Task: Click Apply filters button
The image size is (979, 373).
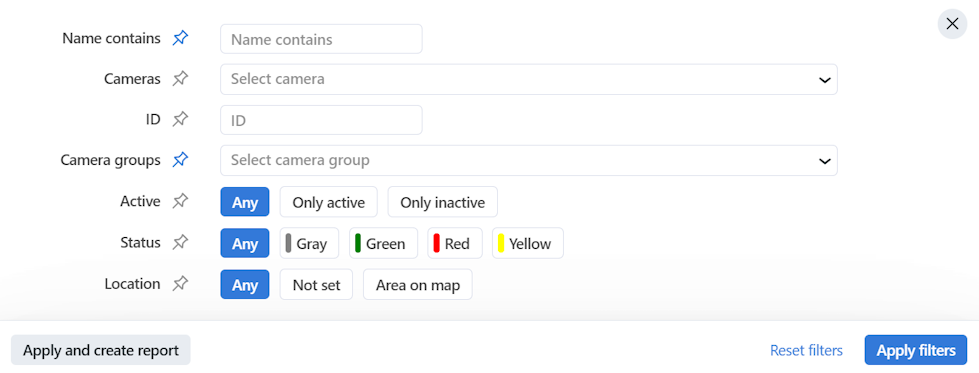Action: tap(916, 350)
